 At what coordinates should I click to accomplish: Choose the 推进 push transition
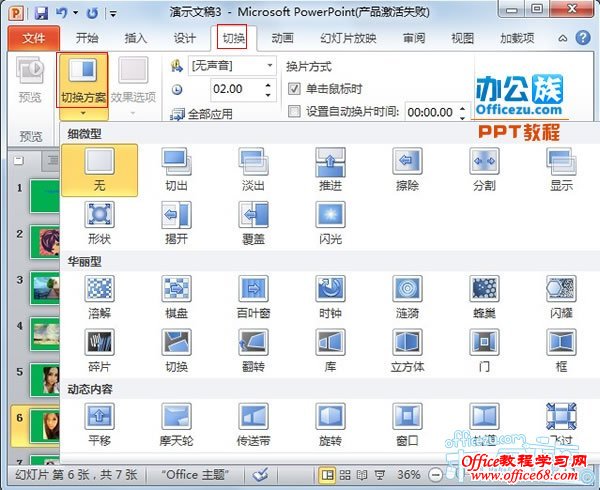point(330,170)
